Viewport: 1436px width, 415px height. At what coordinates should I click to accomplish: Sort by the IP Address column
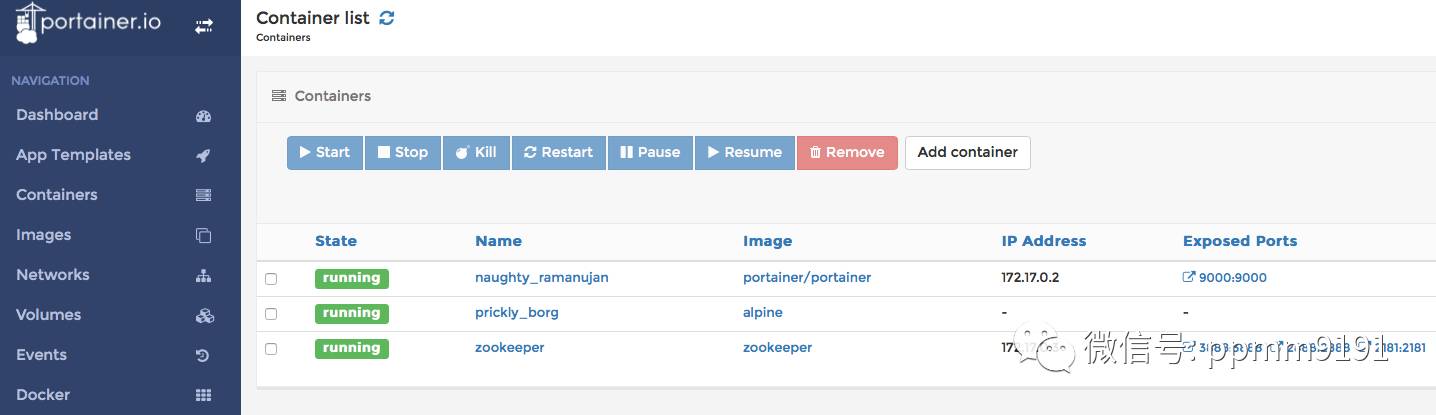pos(1043,241)
